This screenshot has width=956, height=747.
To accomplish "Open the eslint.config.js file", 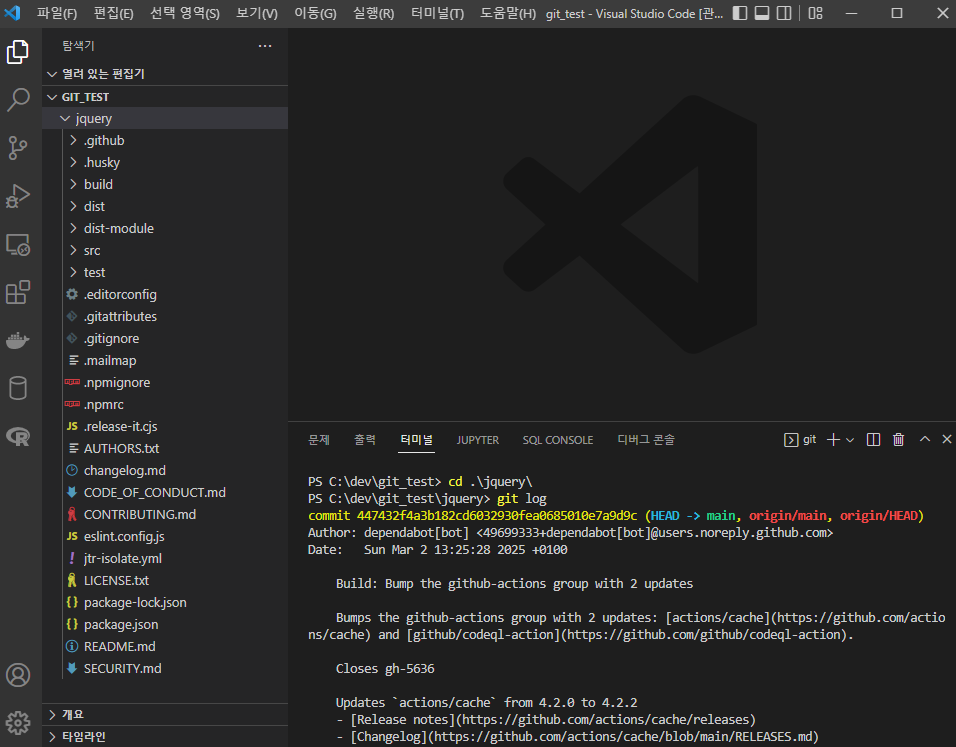I will (x=165, y=536).
